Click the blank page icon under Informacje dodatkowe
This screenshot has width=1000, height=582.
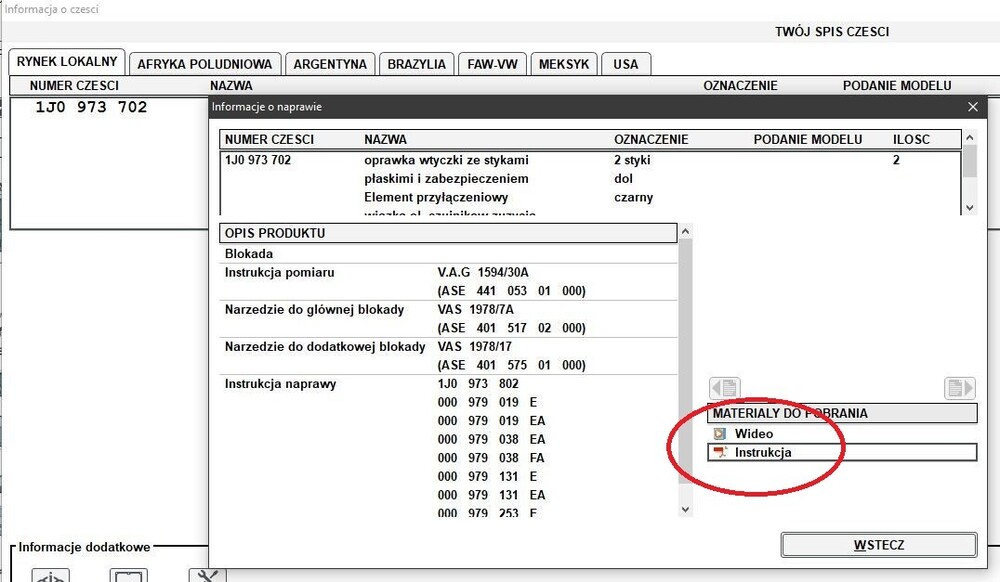click(128, 575)
